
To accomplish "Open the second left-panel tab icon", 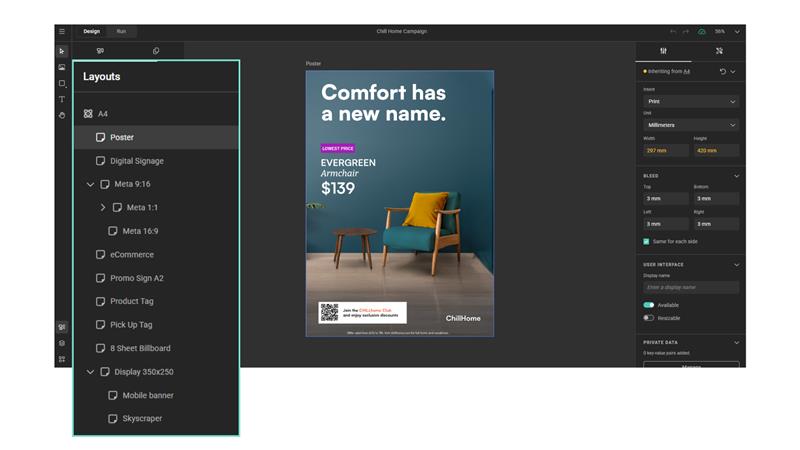I will [x=156, y=51].
